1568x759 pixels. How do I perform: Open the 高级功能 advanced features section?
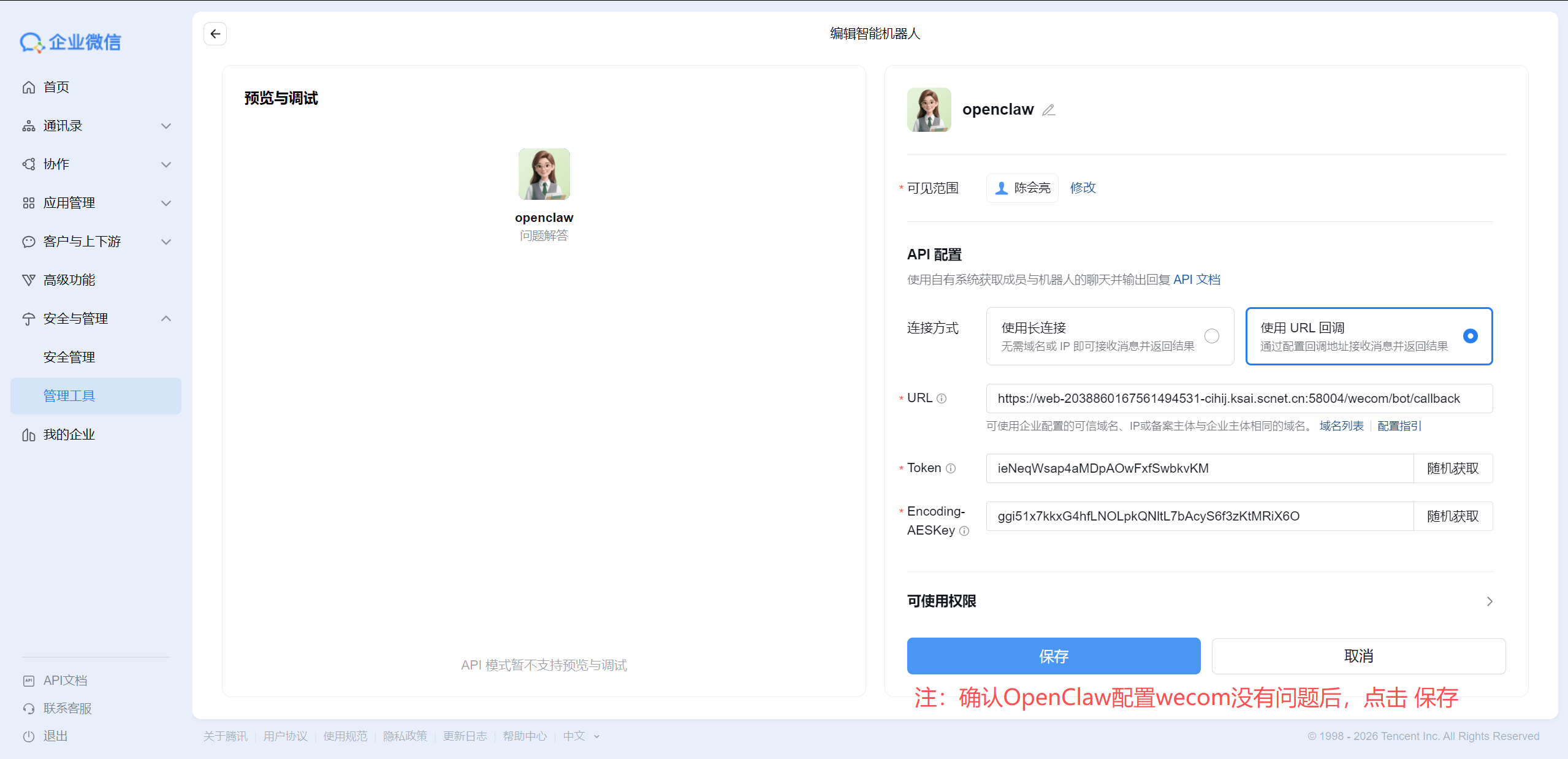(69, 280)
